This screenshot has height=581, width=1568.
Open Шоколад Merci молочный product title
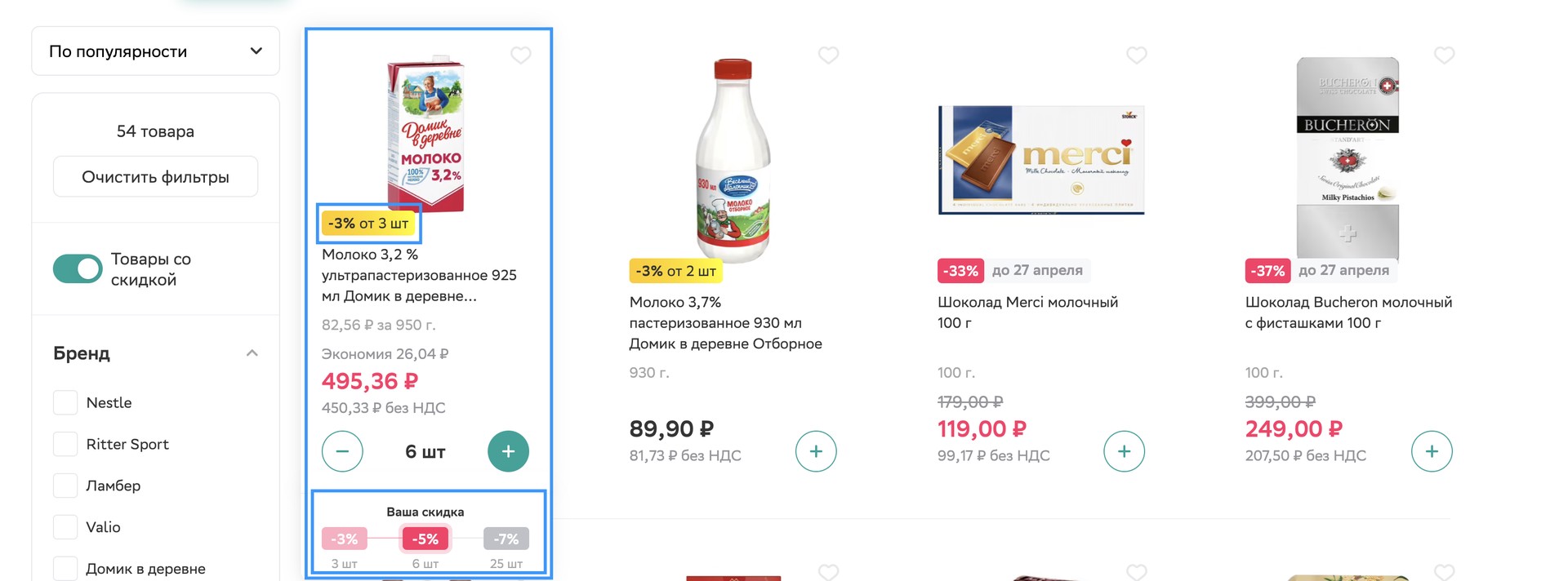click(1027, 303)
